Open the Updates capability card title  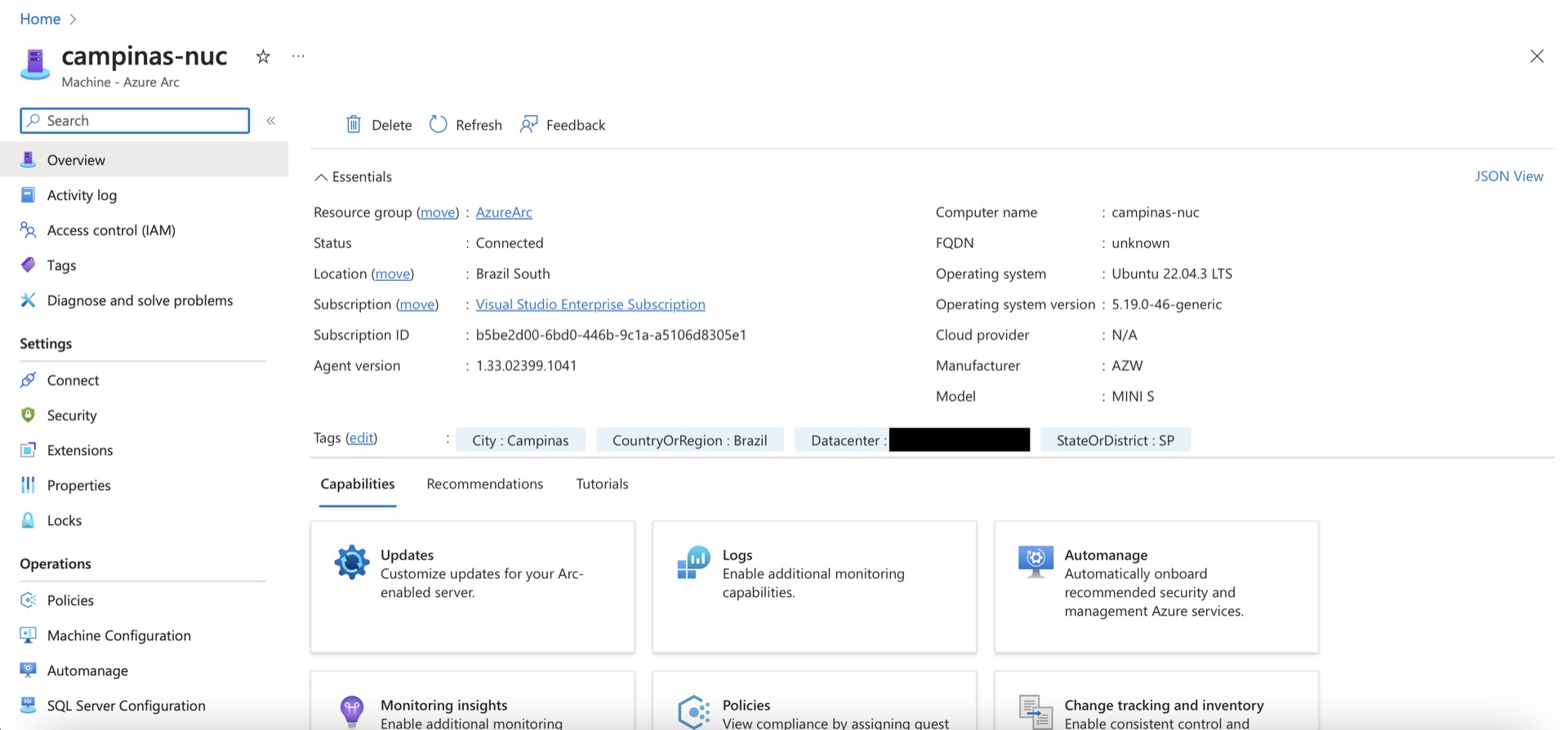click(x=407, y=555)
